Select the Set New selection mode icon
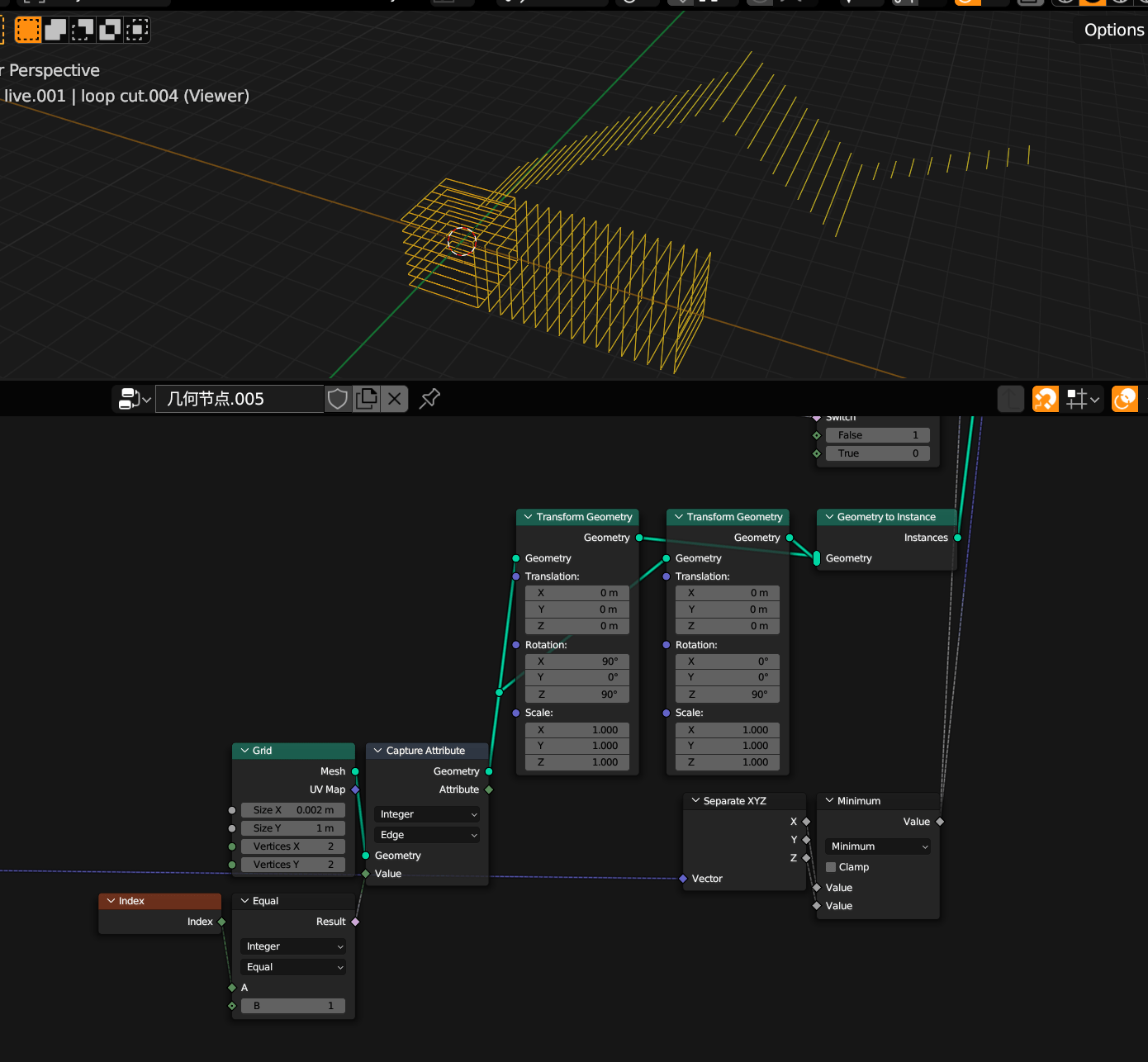 tap(28, 30)
